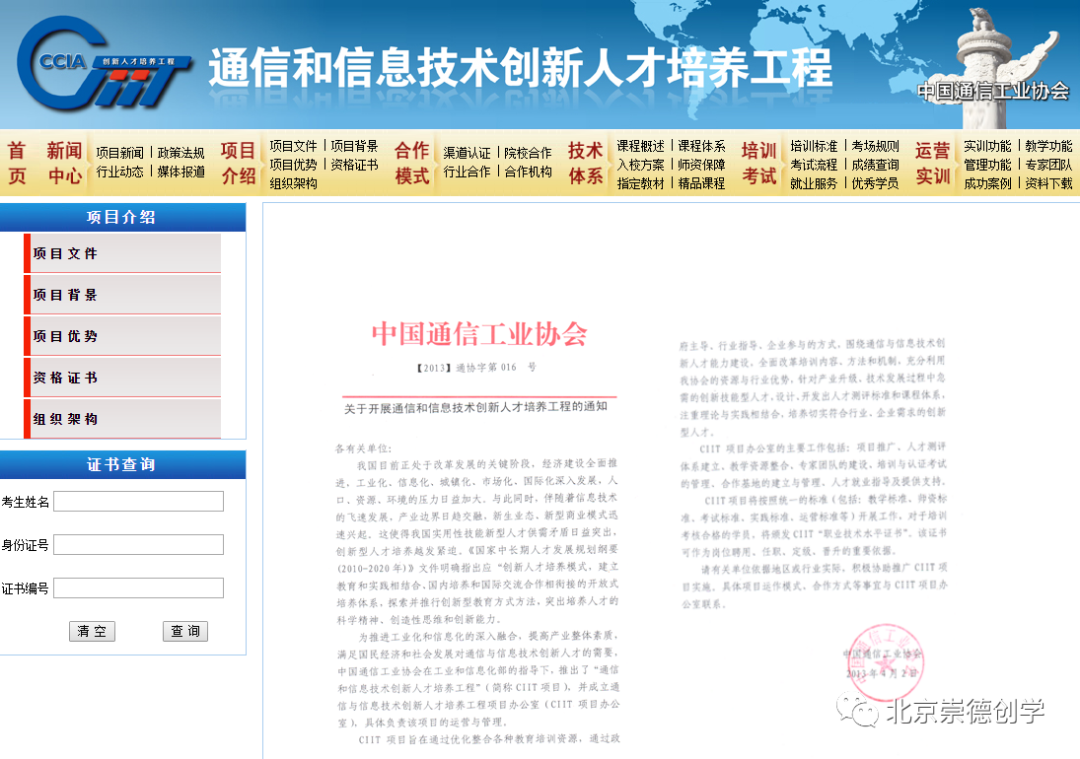This screenshot has width=1080, height=759.
Task: Select 组织架构 in left sidebar
Action: [123, 419]
